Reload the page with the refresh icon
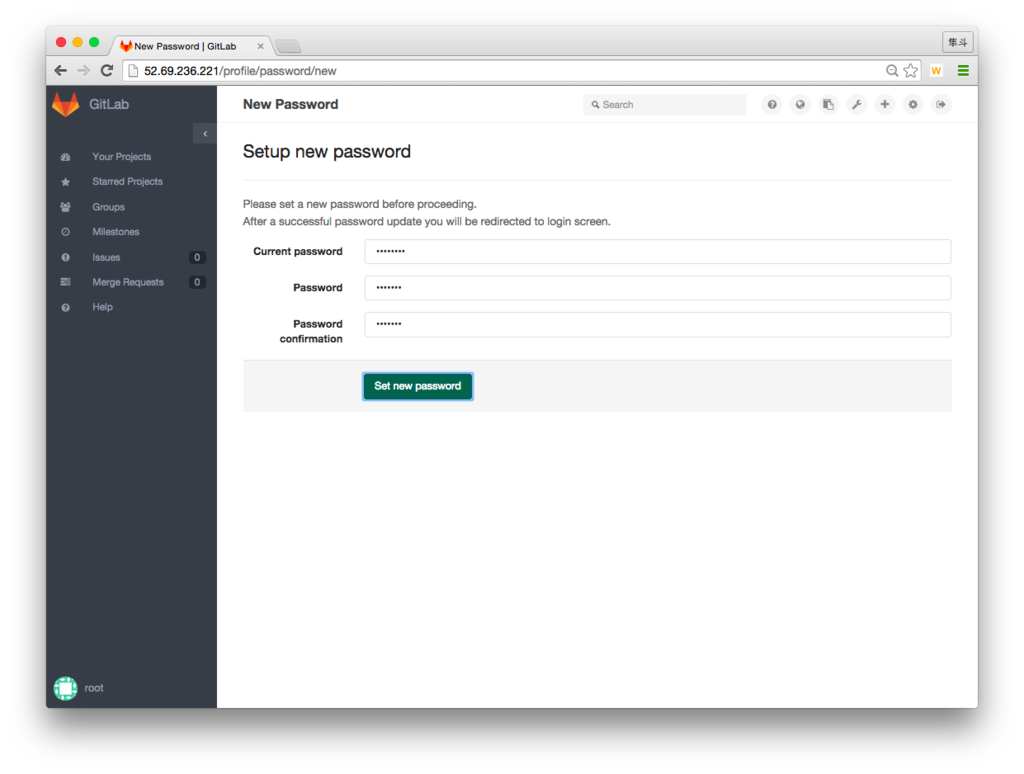1024x774 pixels. 107,71
